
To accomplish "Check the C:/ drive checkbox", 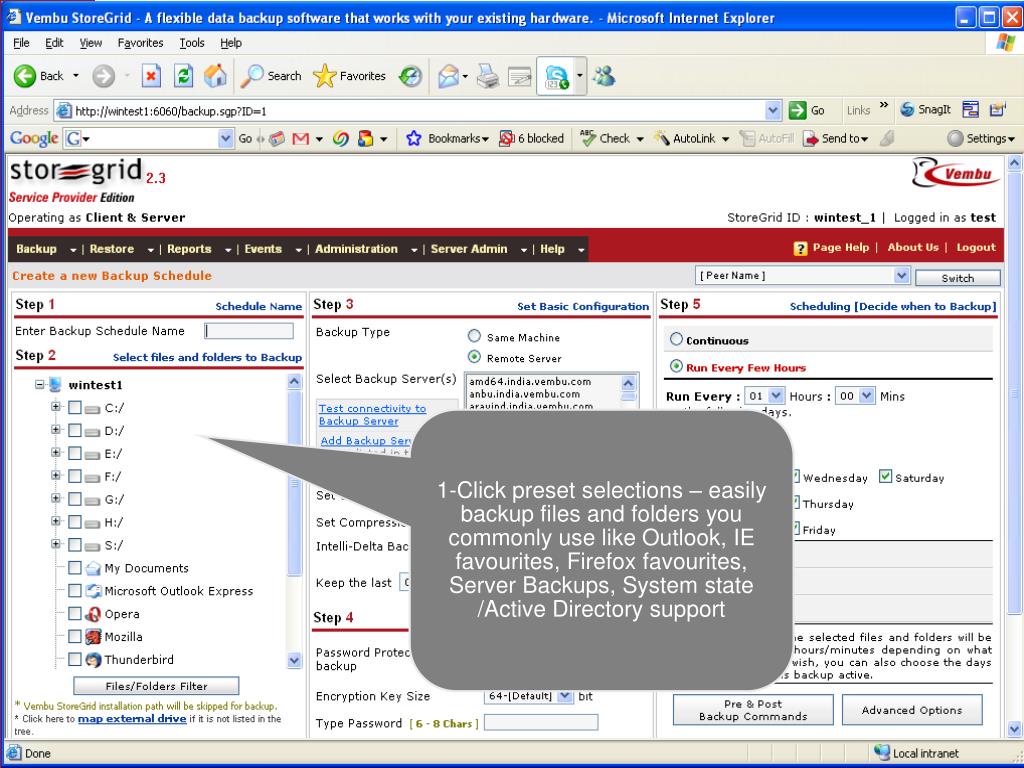I will click(74, 408).
